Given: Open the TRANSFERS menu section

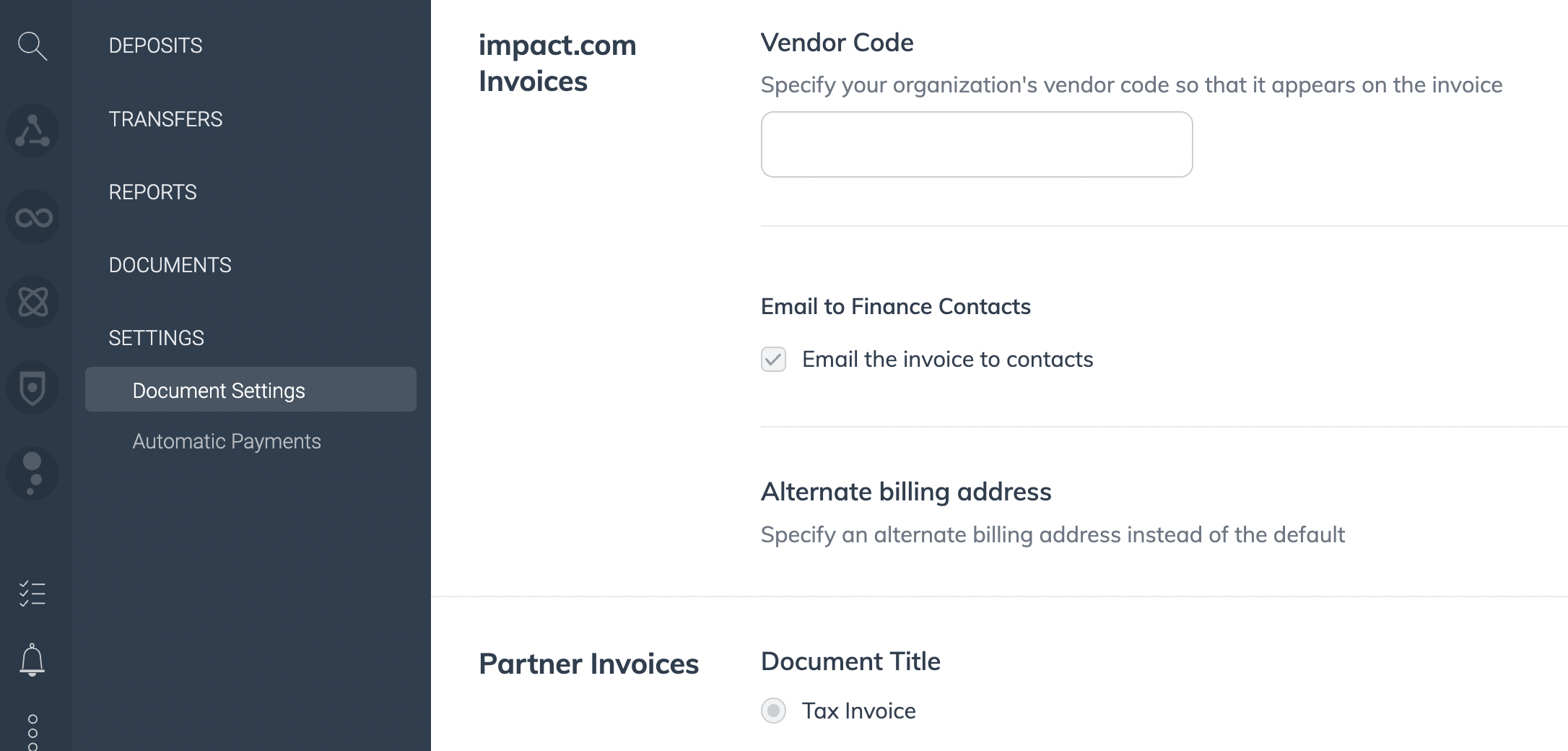Looking at the screenshot, I should (165, 119).
